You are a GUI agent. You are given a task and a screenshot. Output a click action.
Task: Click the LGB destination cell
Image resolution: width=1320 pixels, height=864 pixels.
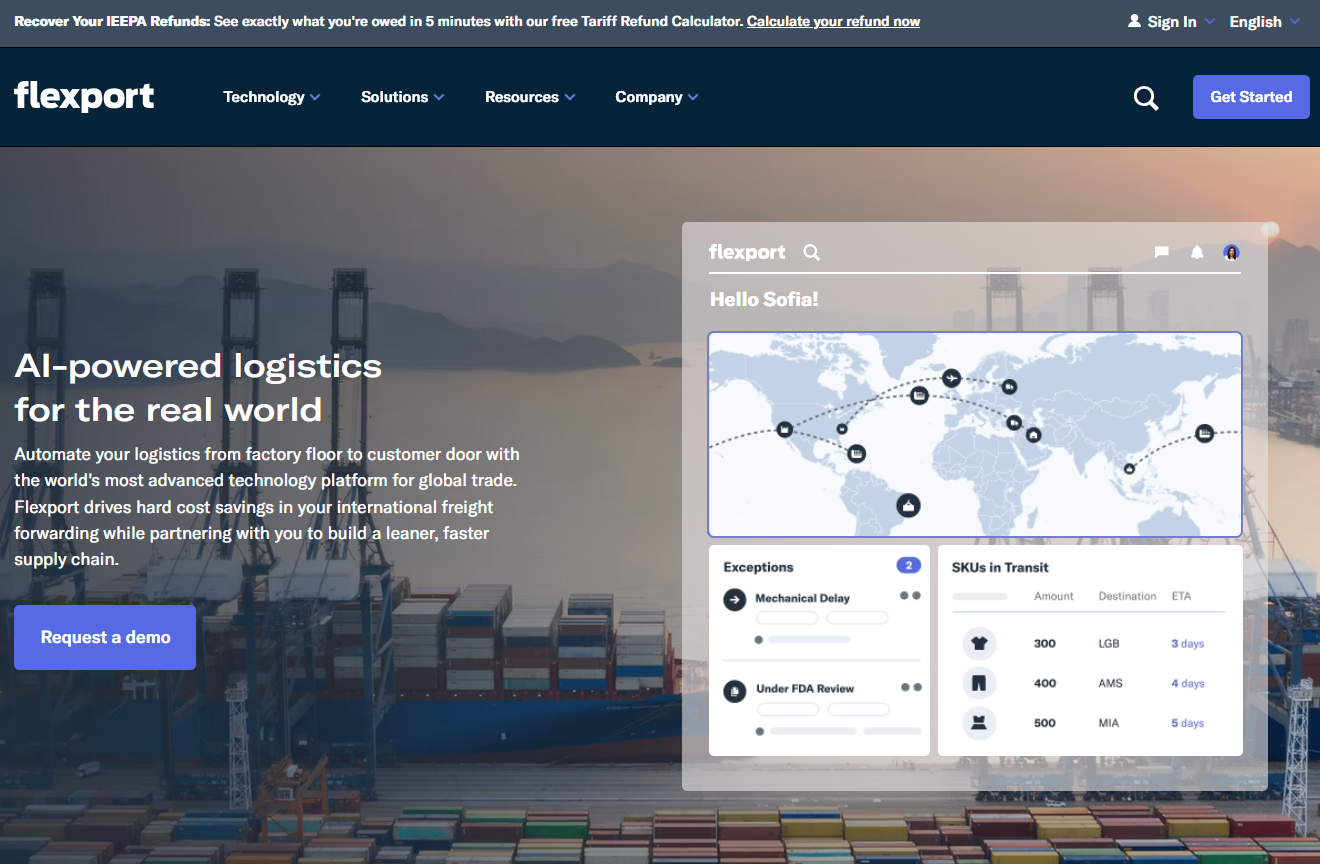click(x=1109, y=643)
